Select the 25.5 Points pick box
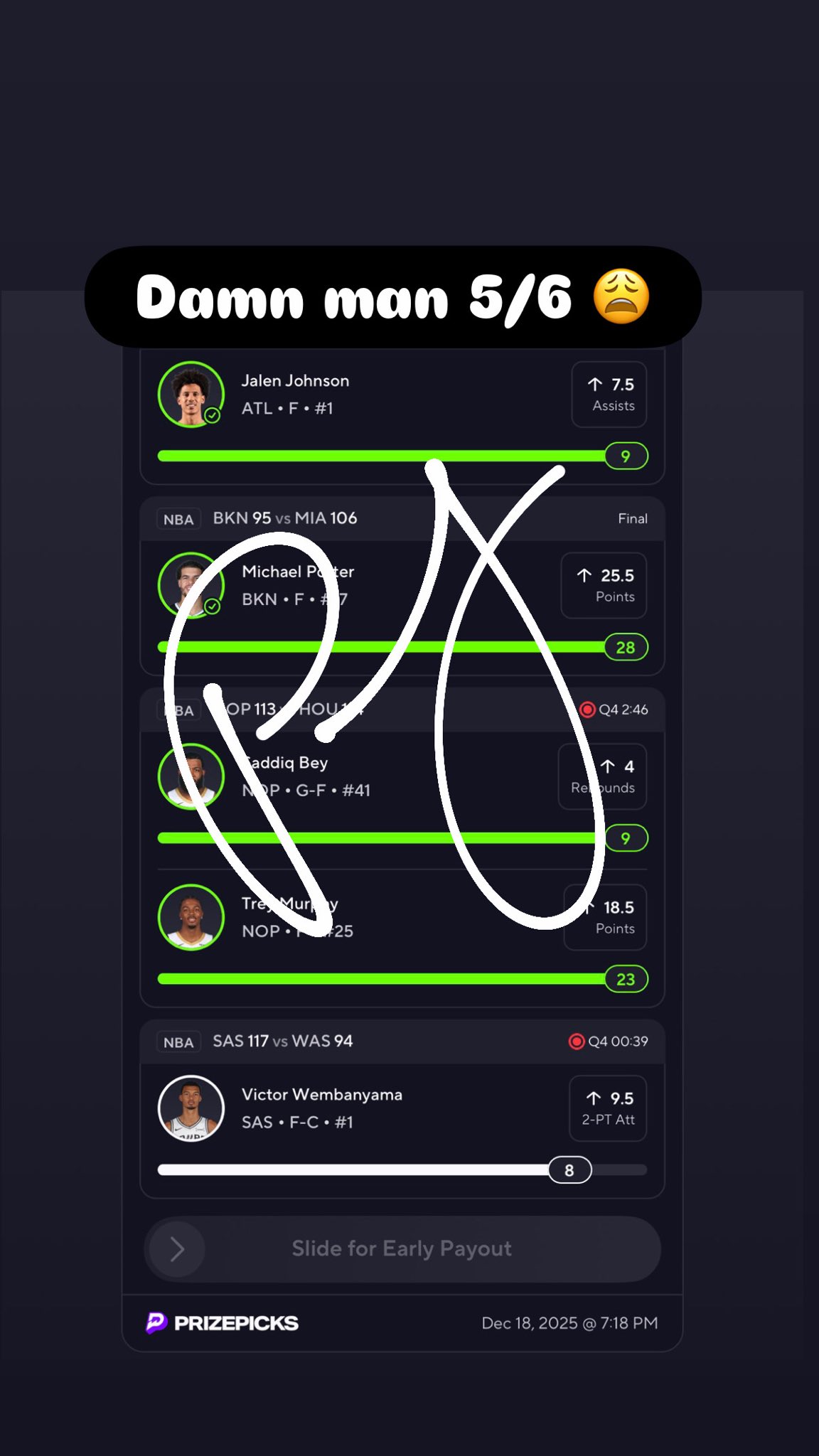This screenshot has height=1456, width=819. 604,585
